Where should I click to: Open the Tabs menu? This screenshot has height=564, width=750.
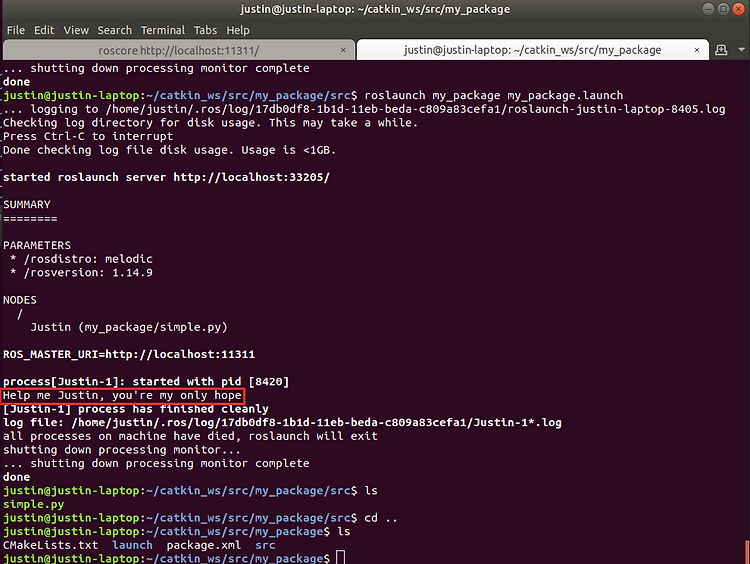coord(205,30)
